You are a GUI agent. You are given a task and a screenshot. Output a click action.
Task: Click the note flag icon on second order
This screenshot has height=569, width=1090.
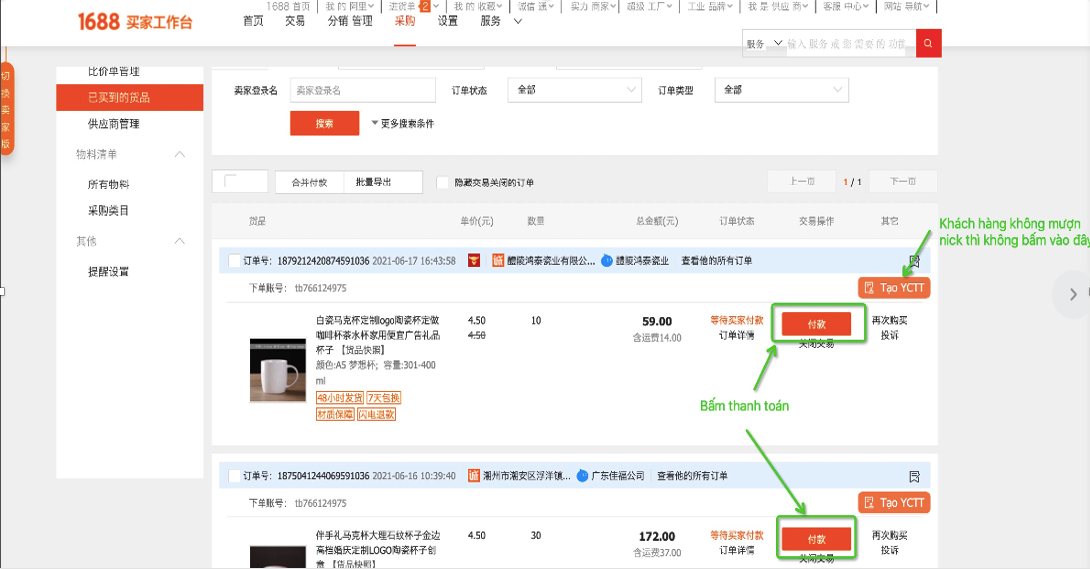click(x=914, y=476)
